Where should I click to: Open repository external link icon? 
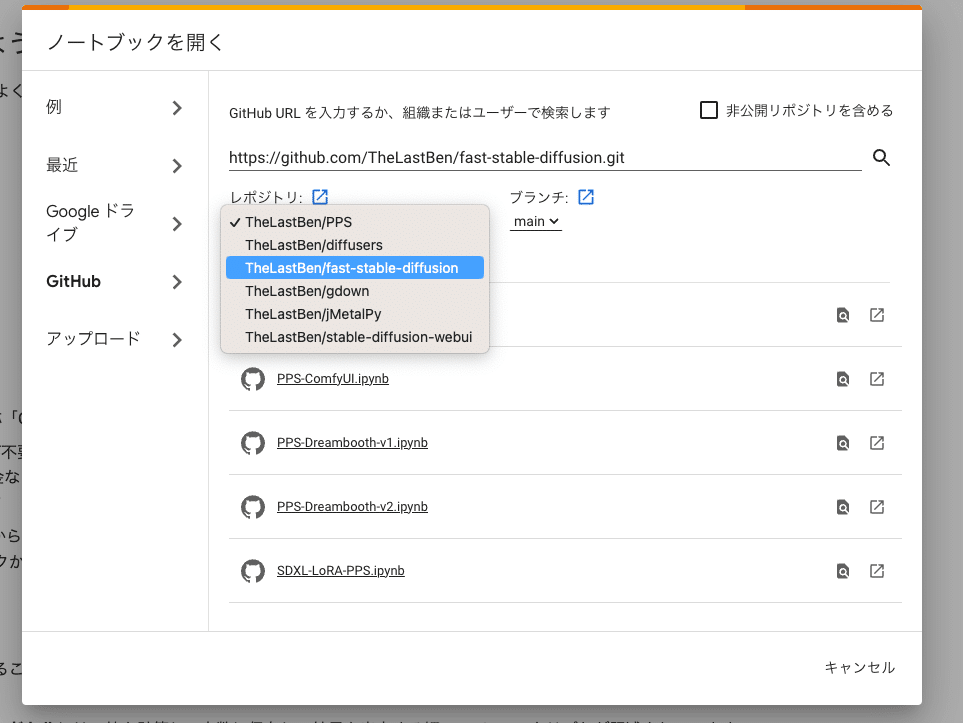coord(320,197)
